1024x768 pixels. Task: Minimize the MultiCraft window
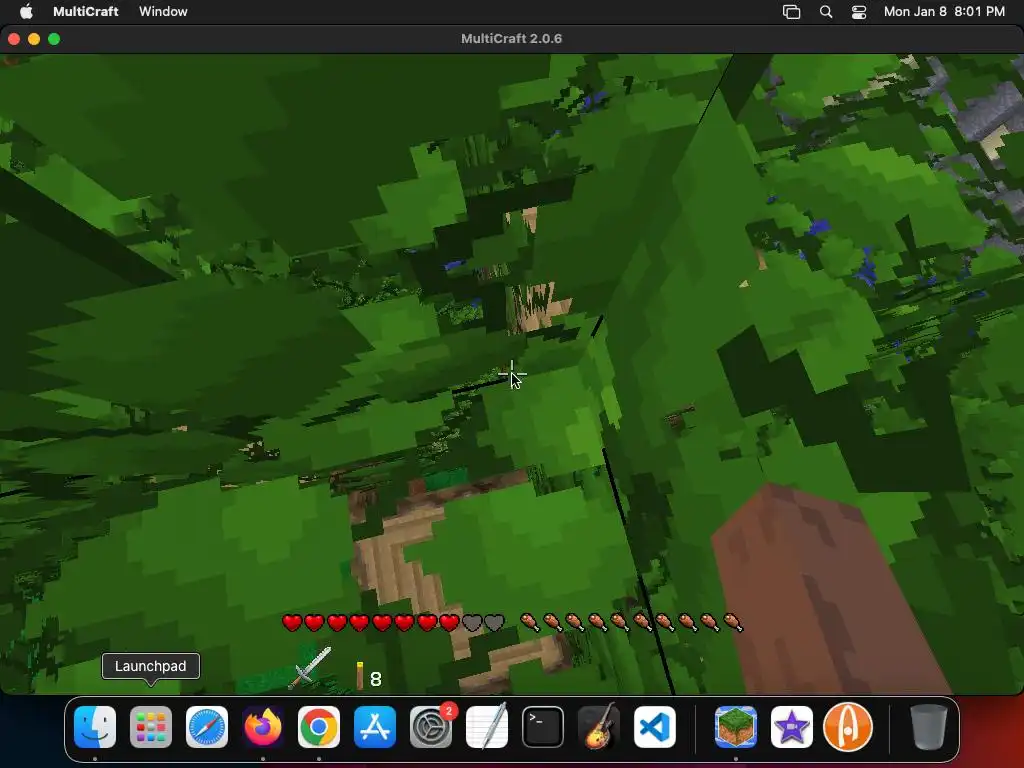tap(34, 39)
